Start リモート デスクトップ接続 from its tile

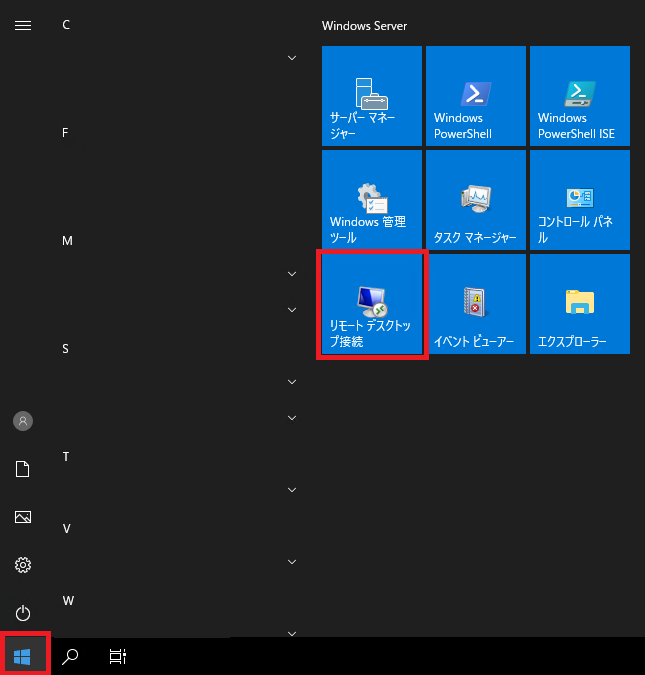pos(372,304)
